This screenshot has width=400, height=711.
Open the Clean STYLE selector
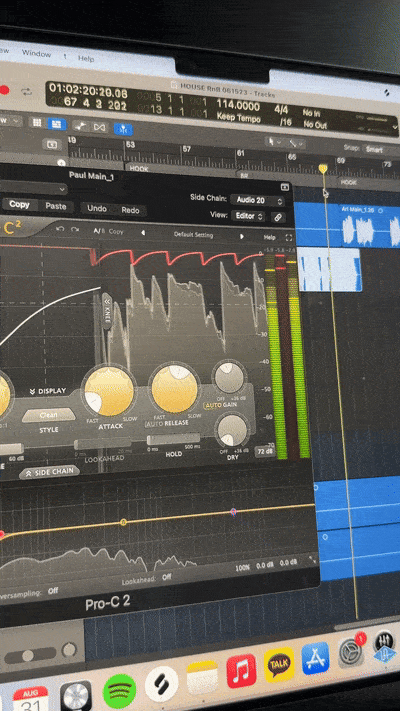pos(49,415)
